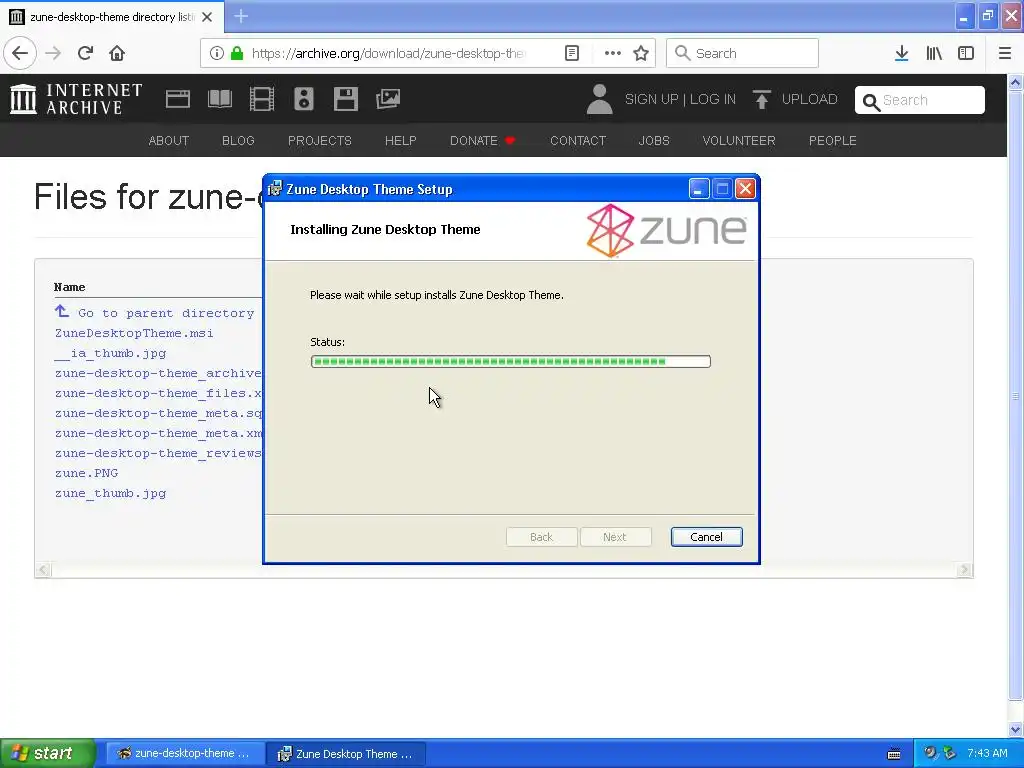Viewport: 1024px width, 768px height.
Task: Open the CONTACT menu item
Action: 578,140
